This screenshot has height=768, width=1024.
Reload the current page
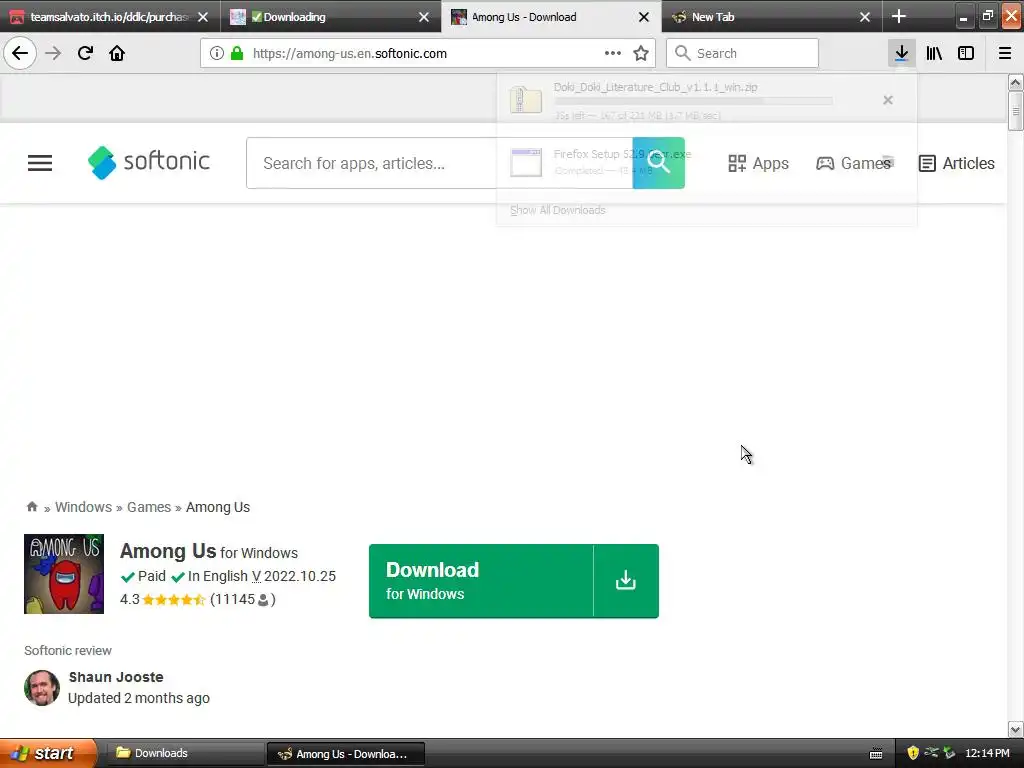(85, 53)
